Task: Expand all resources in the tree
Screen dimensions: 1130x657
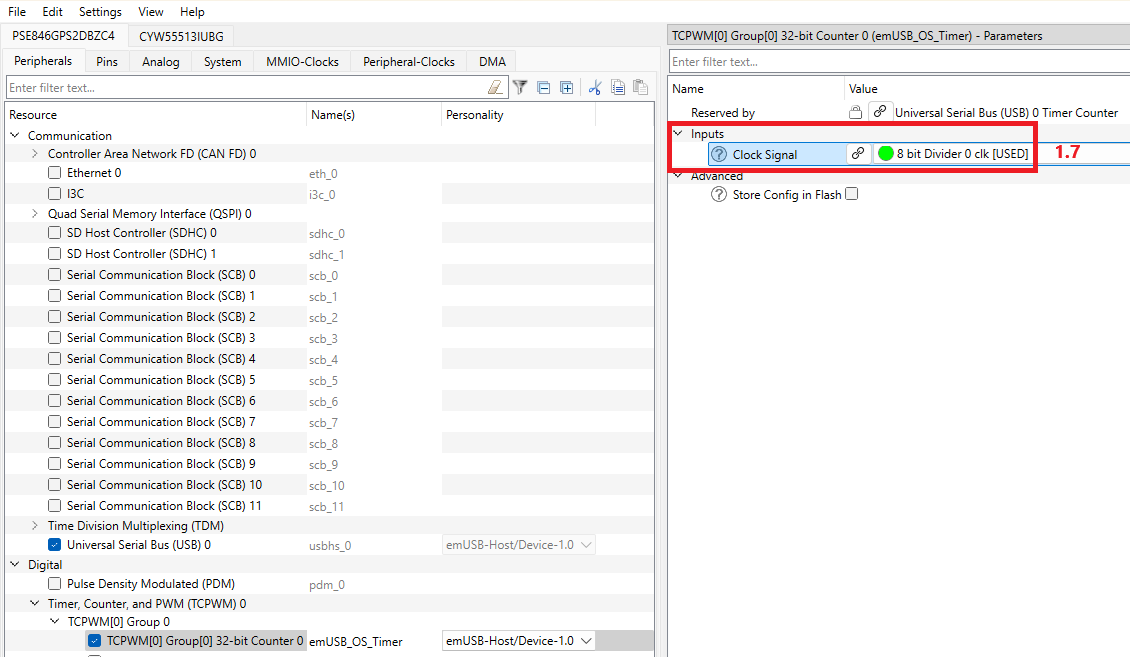Action: pos(567,88)
